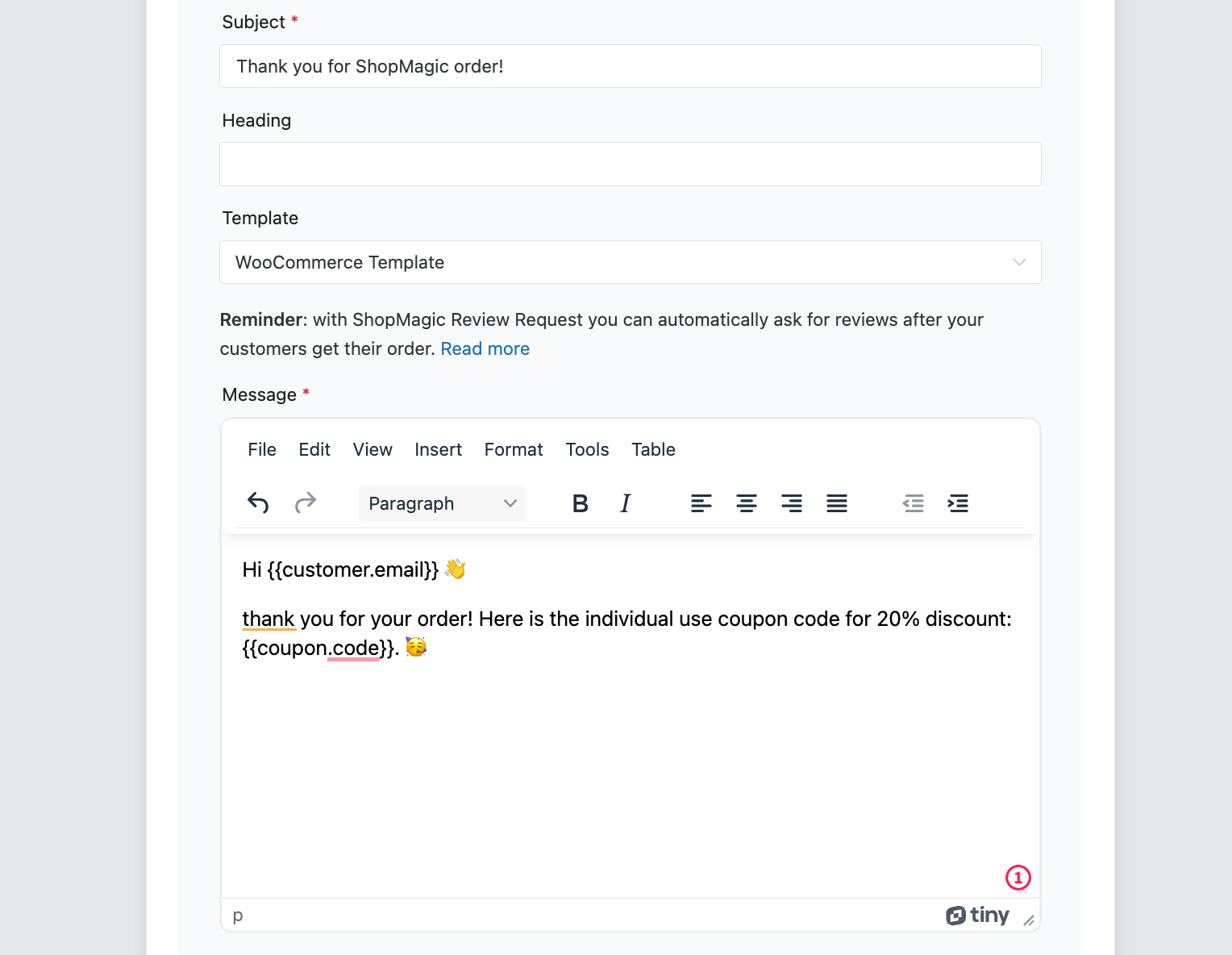Decrease indent of paragraph
Screen dimensions: 1232x955
pos(913,503)
